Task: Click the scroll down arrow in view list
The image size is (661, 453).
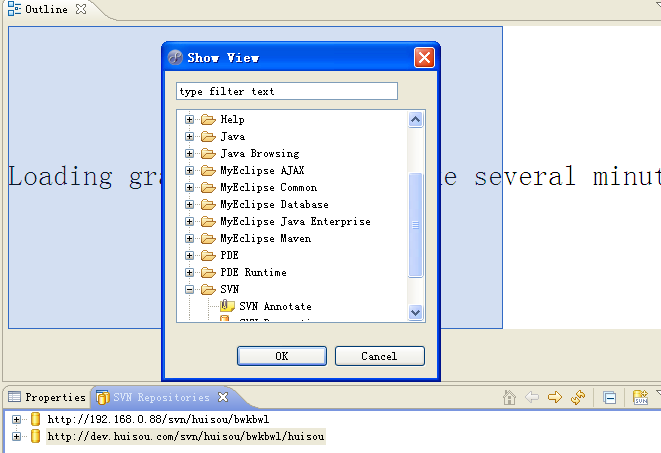Action: click(x=415, y=313)
